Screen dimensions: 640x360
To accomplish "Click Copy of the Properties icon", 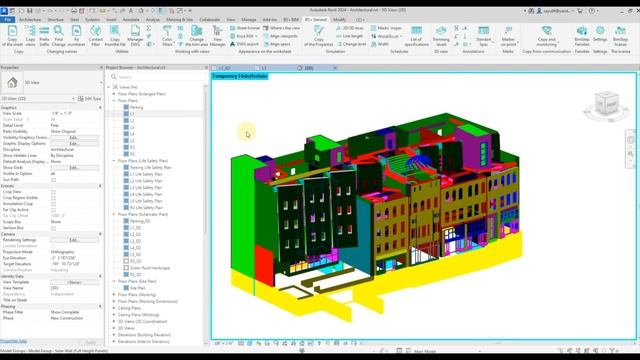I will pos(319,35).
